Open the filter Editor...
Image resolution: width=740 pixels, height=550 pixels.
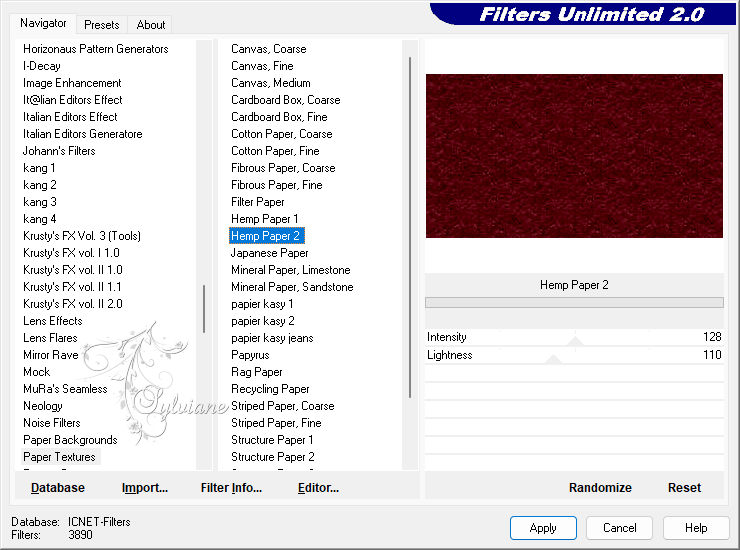pos(318,487)
